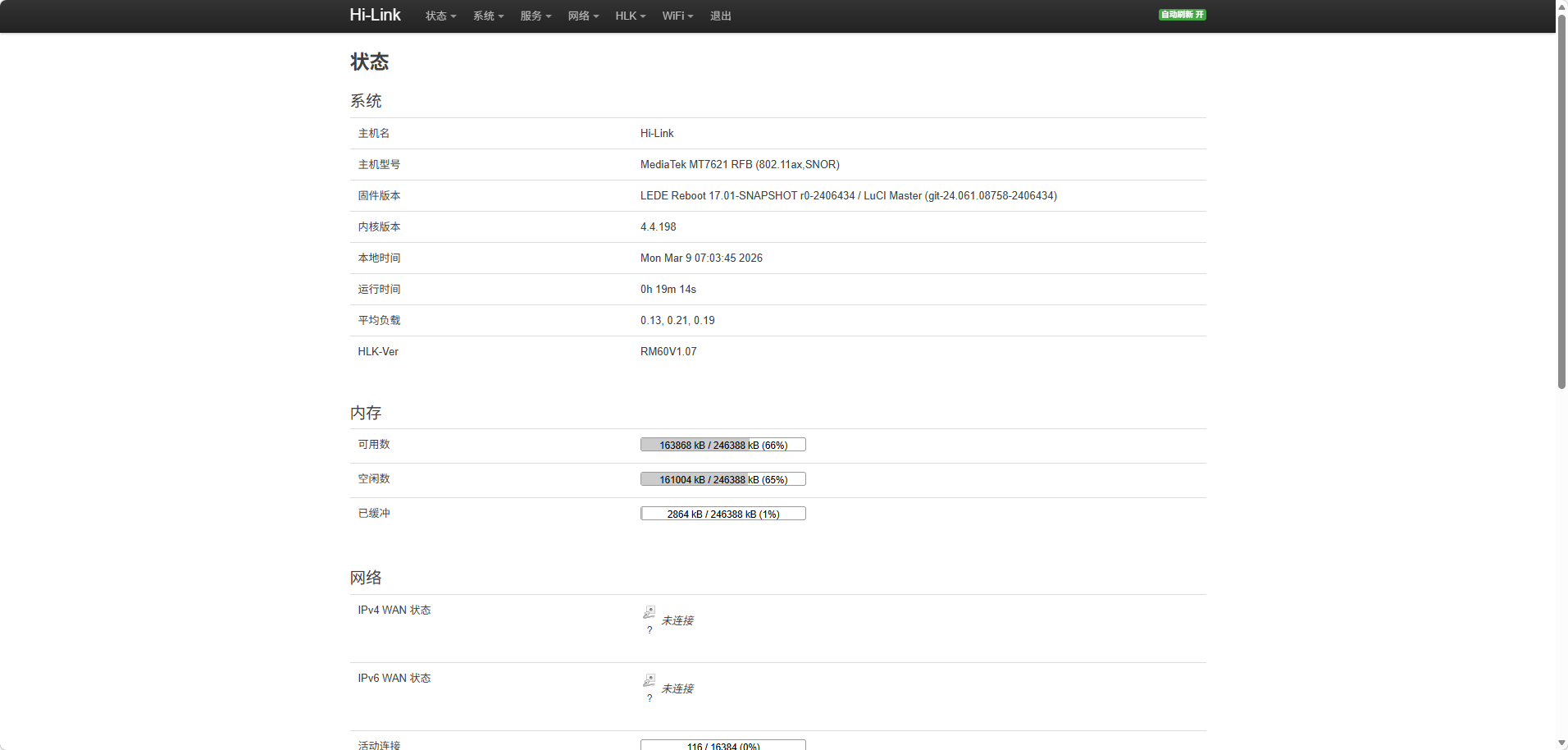This screenshot has height=750, width=1568.
Task: Click the 可用数 memory progress bar
Action: point(722,445)
